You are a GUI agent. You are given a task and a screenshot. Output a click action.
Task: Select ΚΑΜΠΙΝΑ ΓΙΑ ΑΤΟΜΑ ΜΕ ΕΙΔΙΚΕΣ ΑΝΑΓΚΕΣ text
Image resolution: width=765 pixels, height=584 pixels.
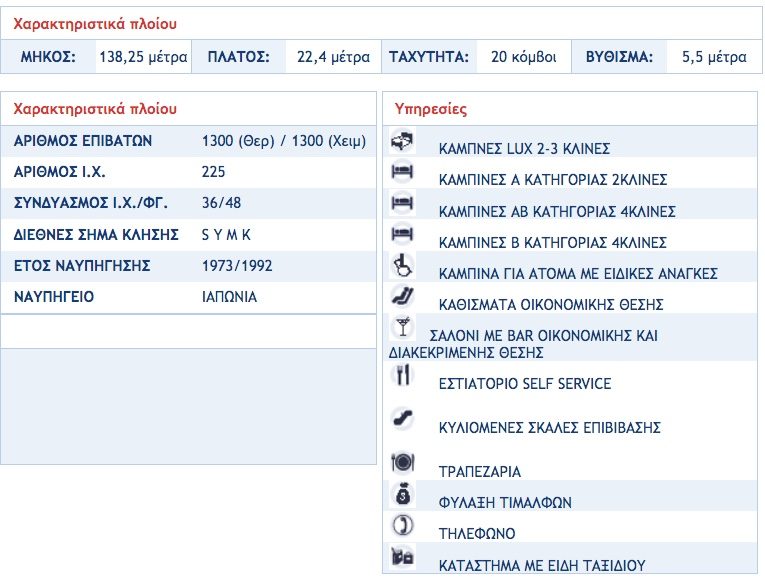578,274
